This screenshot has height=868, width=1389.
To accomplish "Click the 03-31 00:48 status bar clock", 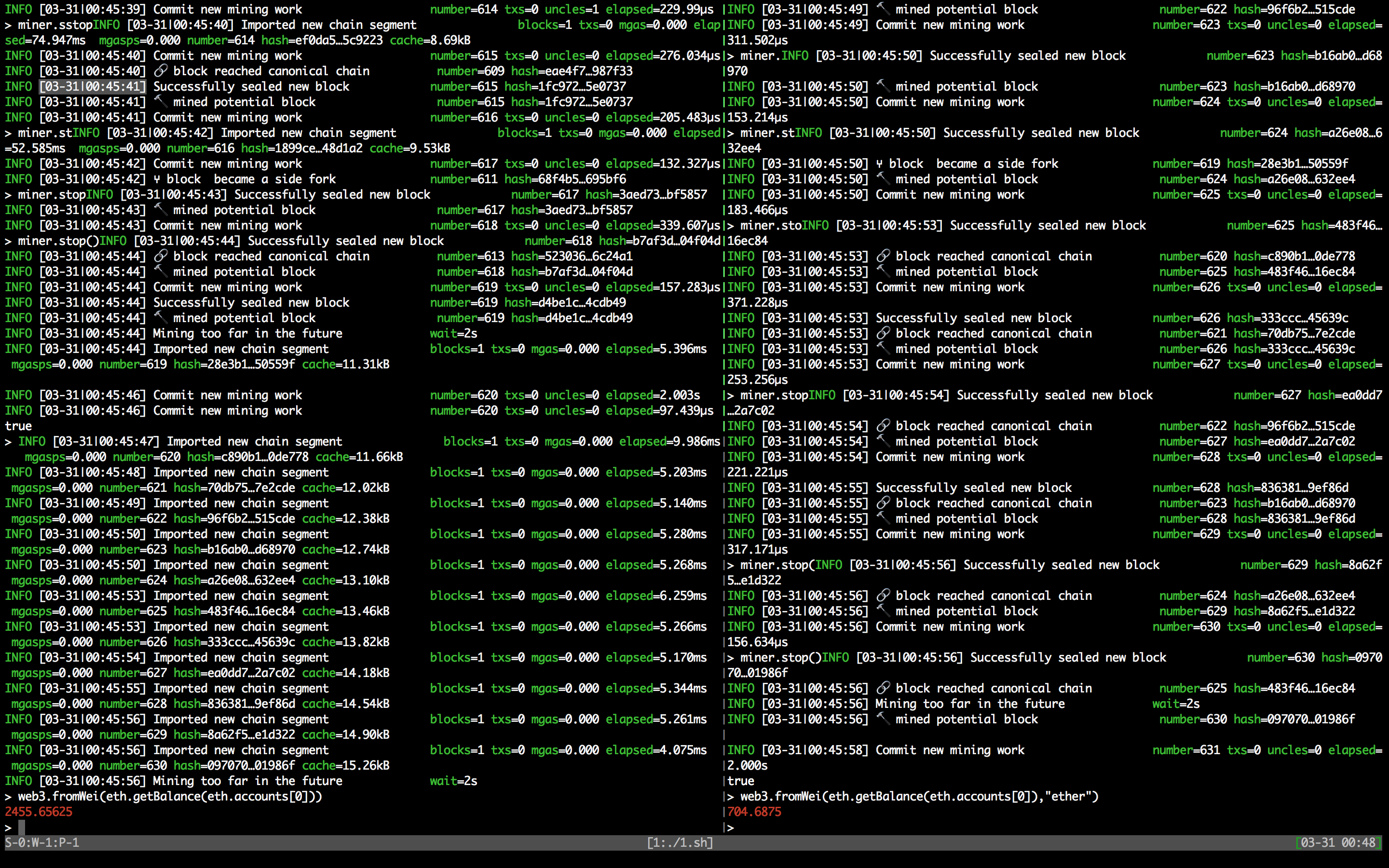I will click(1337, 842).
